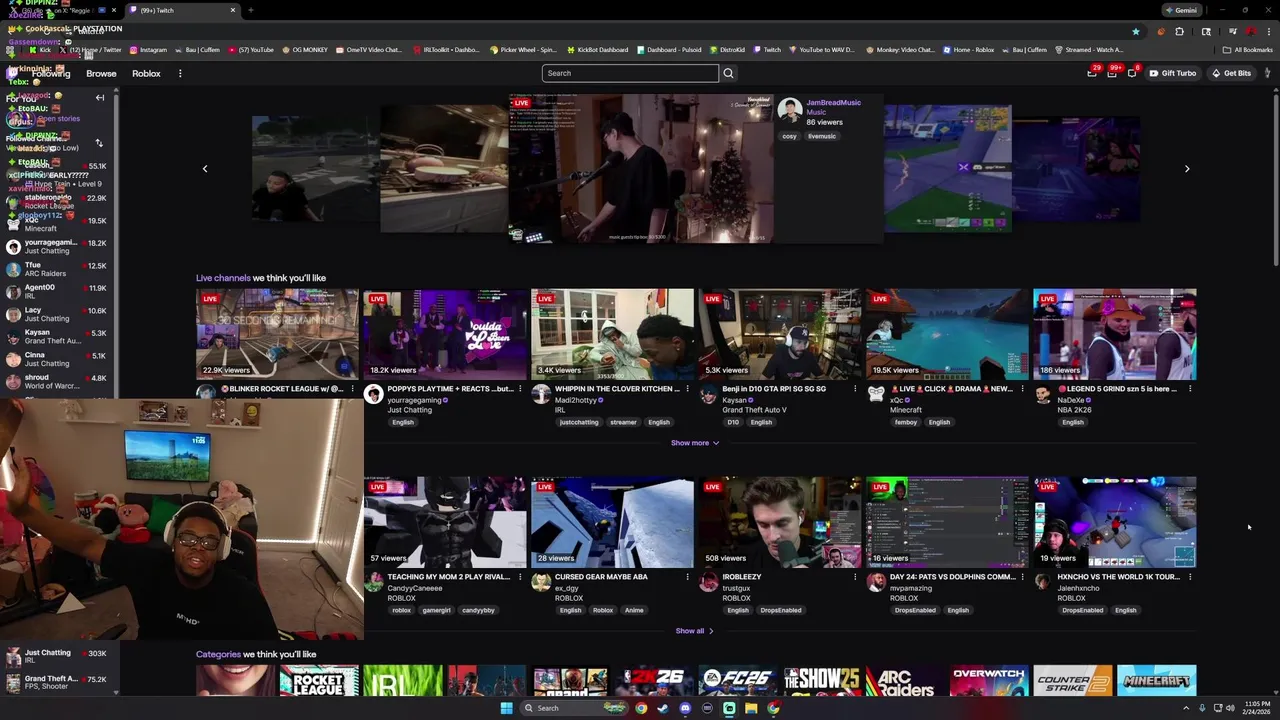The image size is (1280, 720).
Task: Show the previous carousel stream with the left arrow
Action: (x=205, y=169)
